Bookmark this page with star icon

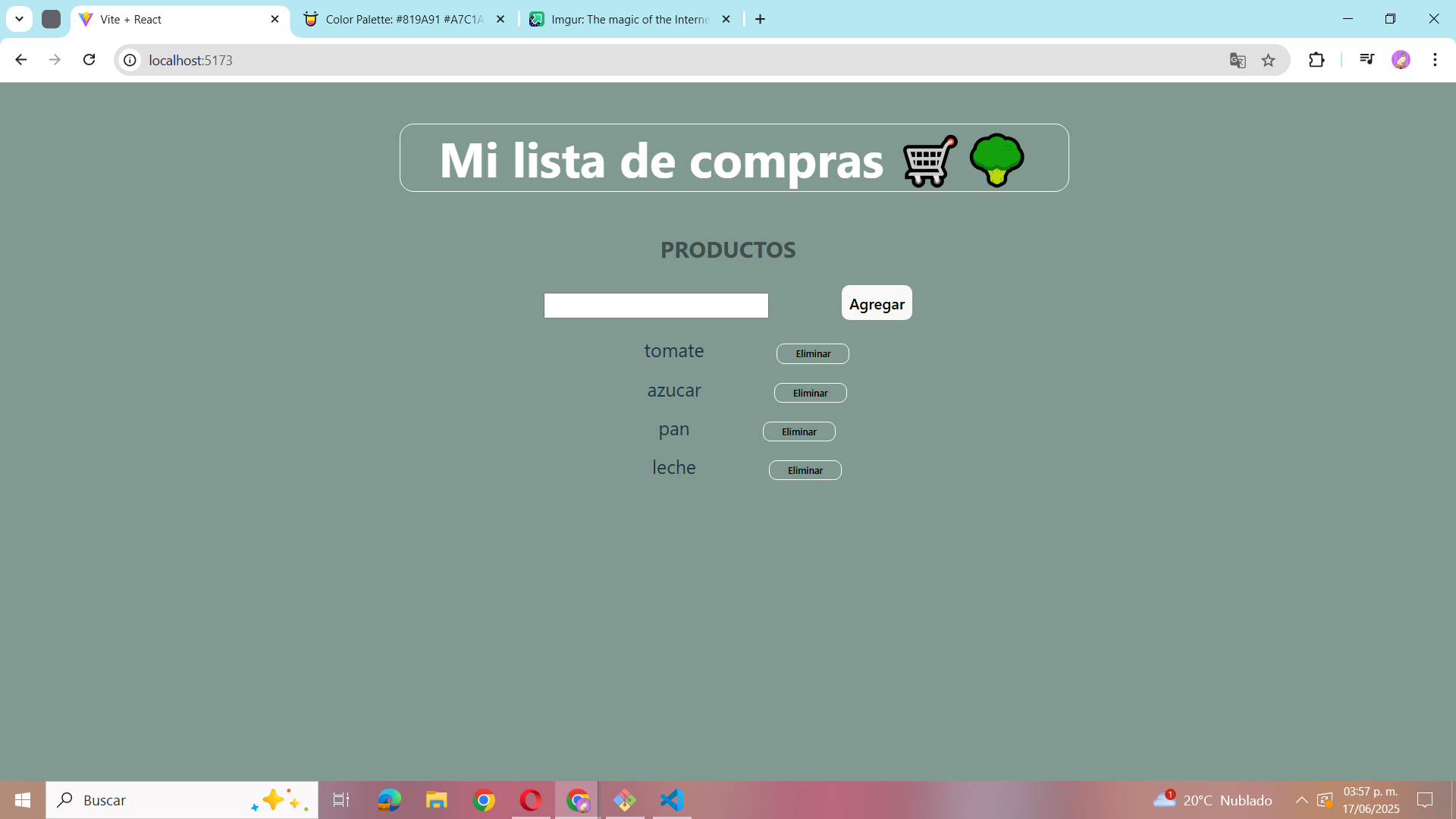(1268, 60)
